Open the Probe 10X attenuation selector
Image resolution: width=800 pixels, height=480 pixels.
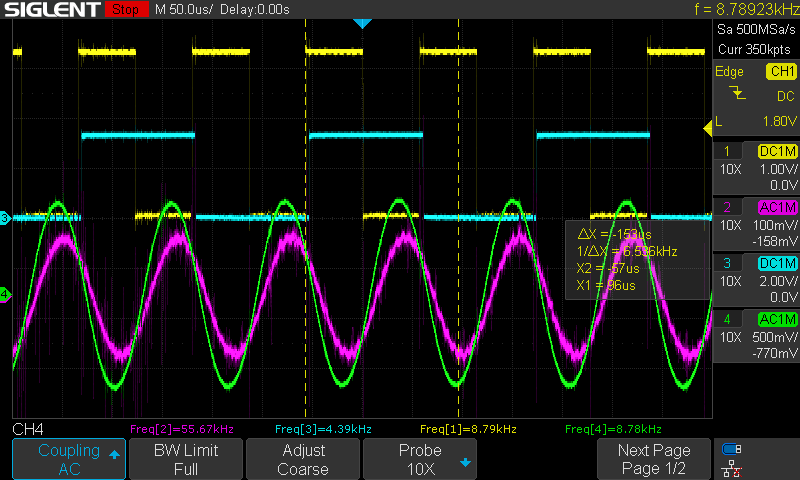click(419, 459)
